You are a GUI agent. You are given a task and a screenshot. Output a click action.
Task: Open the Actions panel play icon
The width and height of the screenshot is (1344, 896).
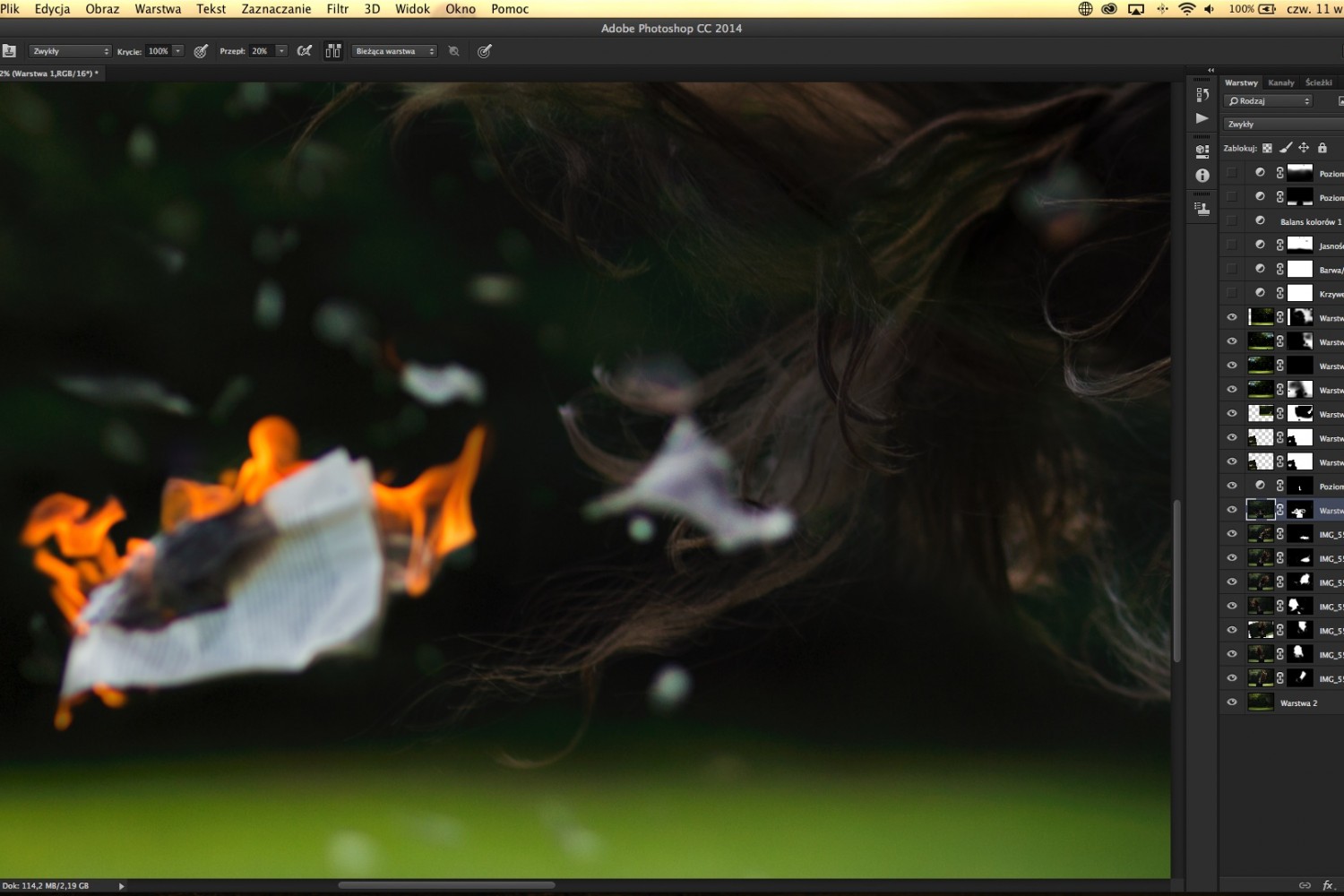(1202, 118)
